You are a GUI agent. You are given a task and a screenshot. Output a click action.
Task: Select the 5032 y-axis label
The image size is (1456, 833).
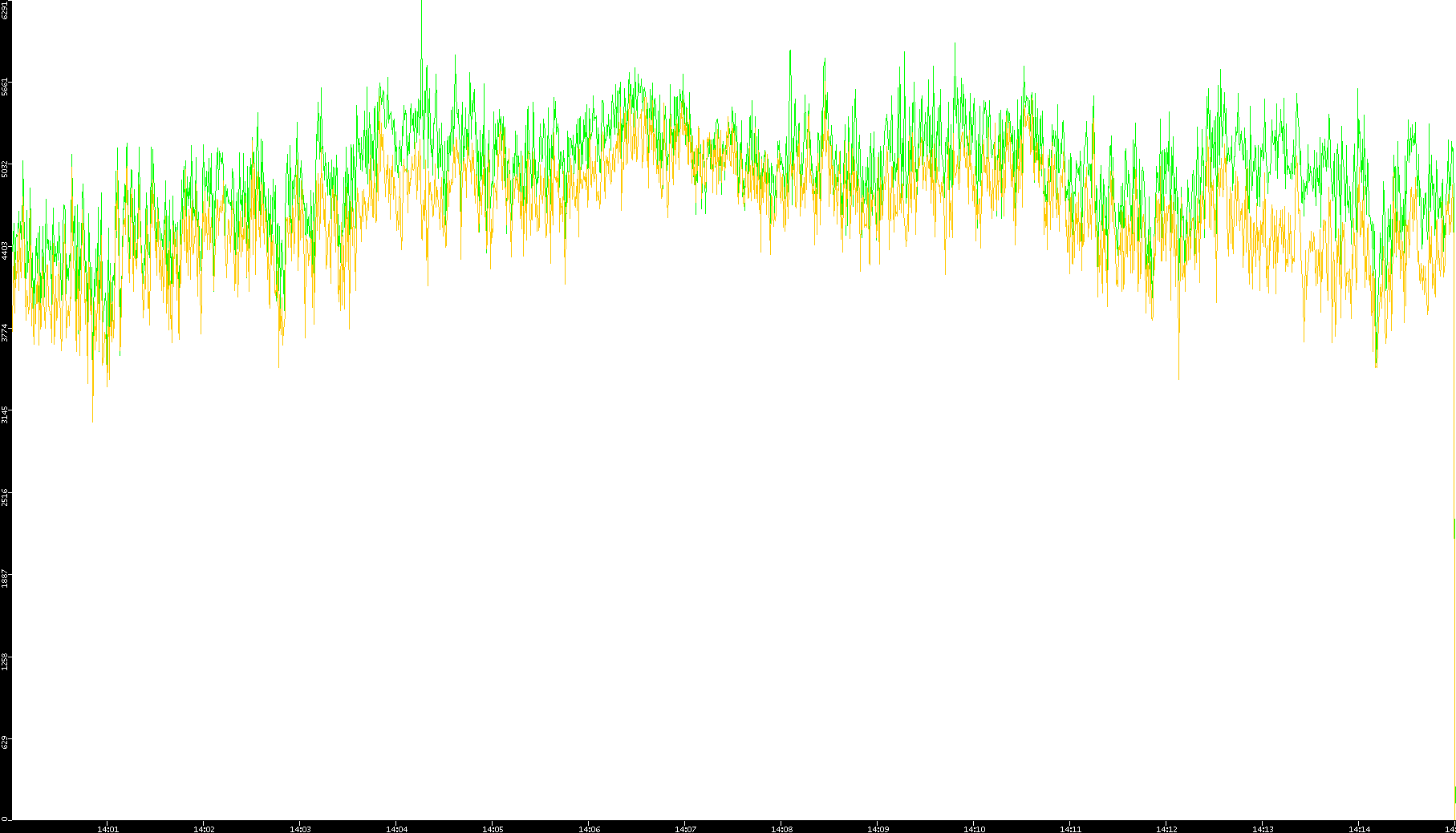pos(6,169)
